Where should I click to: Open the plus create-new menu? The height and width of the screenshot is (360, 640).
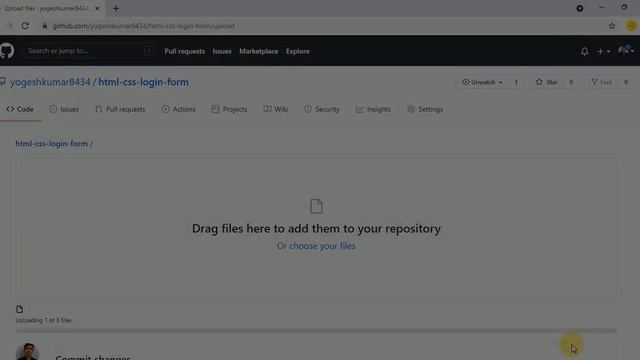(x=603, y=51)
